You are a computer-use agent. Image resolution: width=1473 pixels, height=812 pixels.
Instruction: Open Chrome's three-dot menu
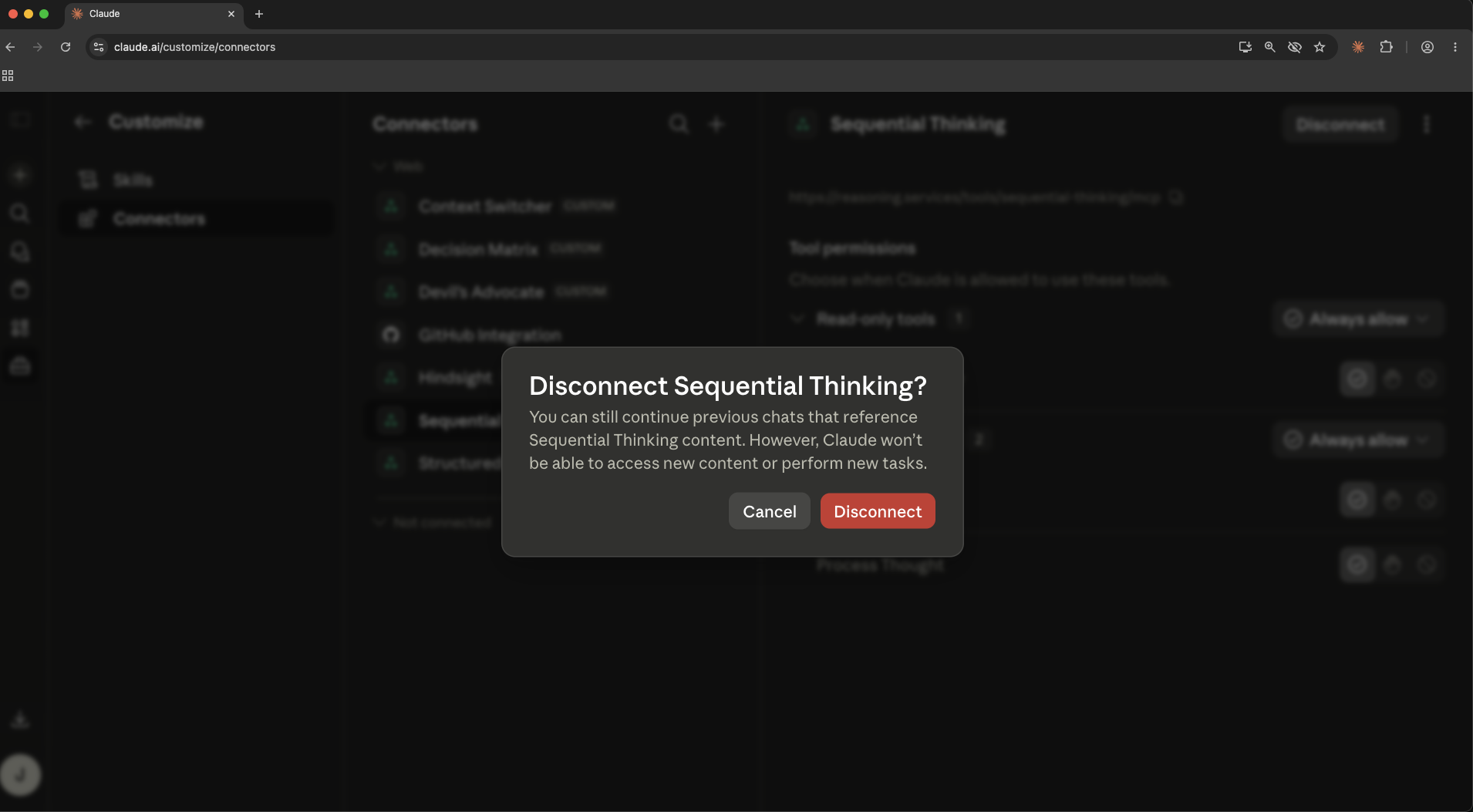click(1455, 47)
